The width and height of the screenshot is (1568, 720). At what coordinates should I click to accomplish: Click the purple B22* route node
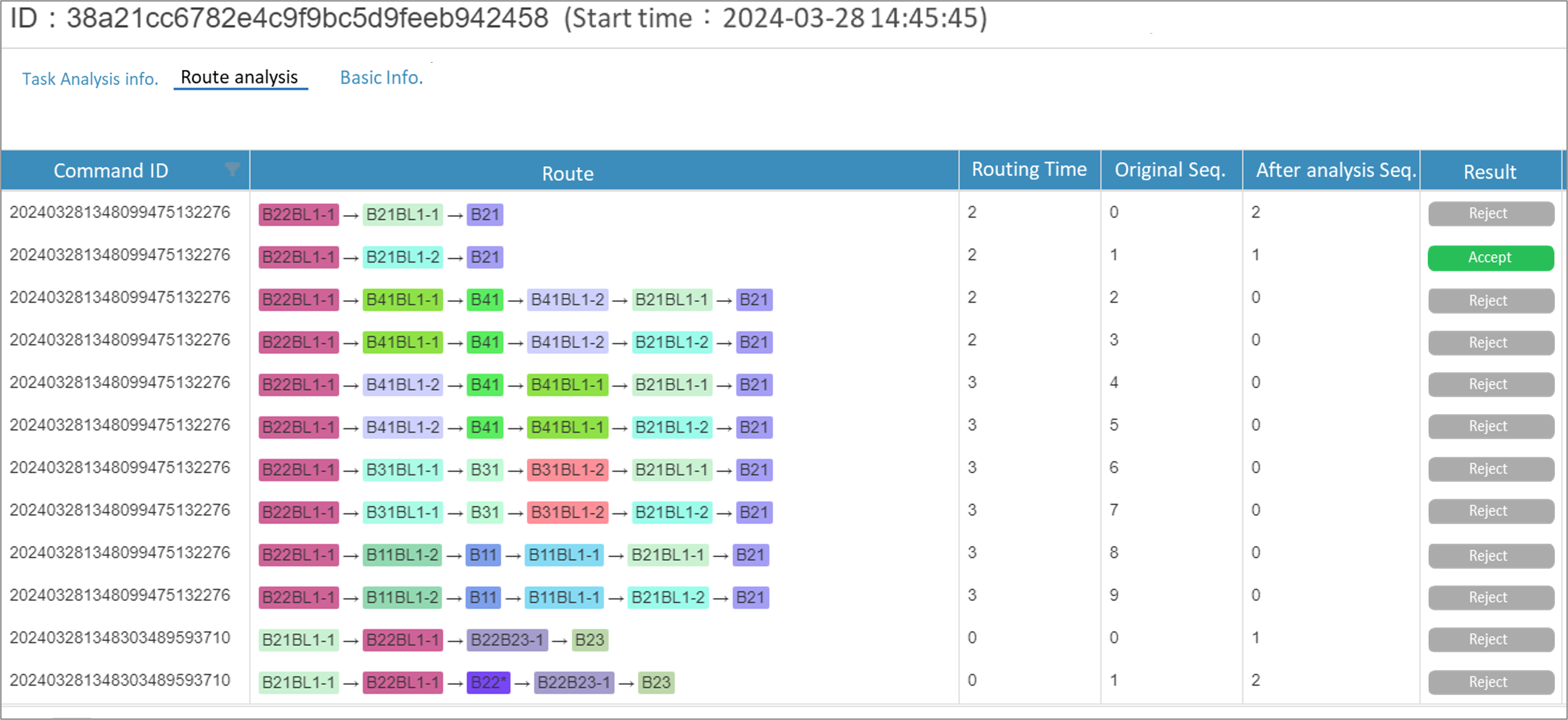point(488,682)
